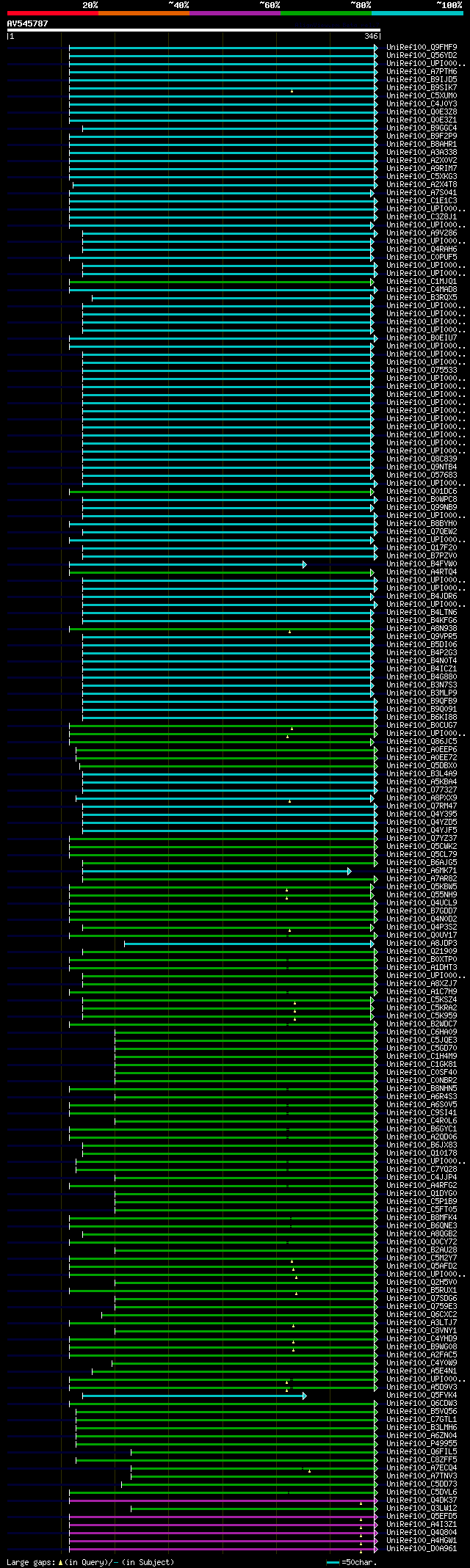Open UniRef100_A2X0V2 hit

point(422,160)
